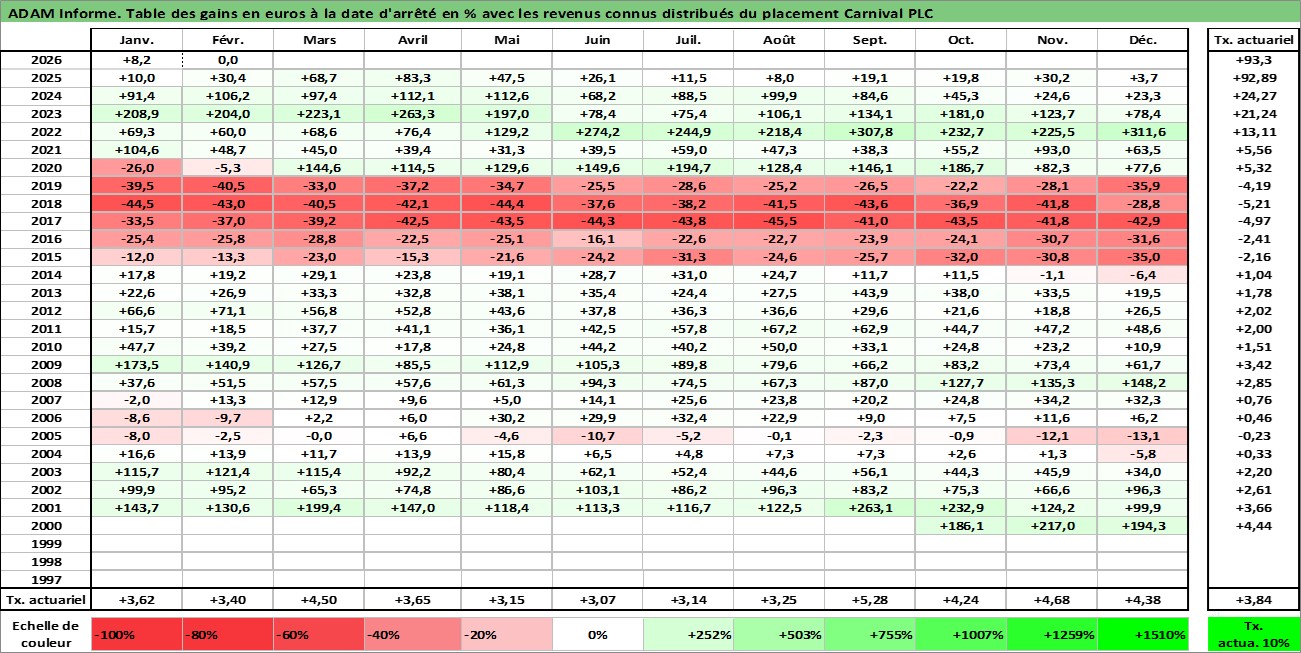
Task: Click 2015 Déc. value -35,0
Action: point(1143,257)
